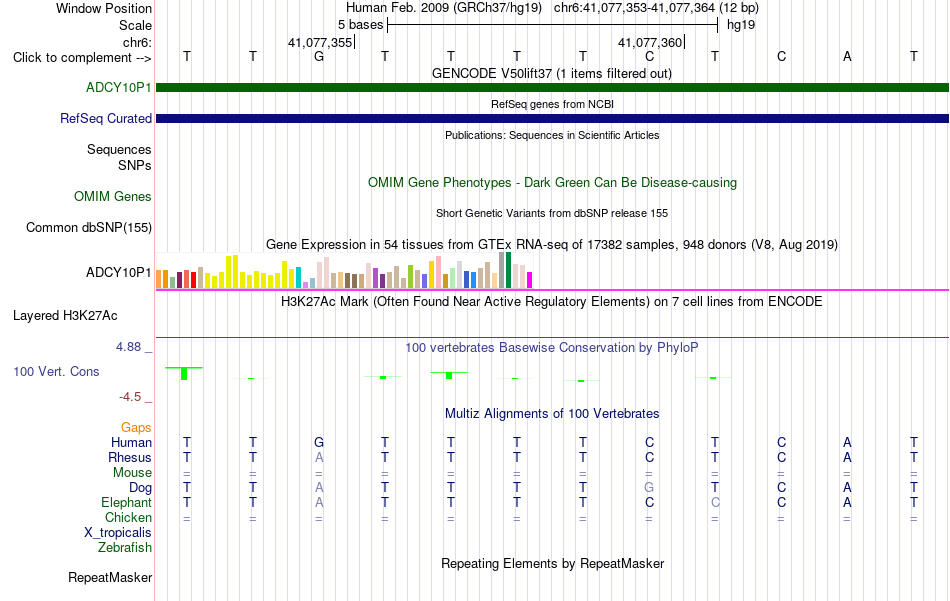Click the tallest green PhyloP conservation bar
The height and width of the screenshot is (601, 950).
tap(184, 374)
